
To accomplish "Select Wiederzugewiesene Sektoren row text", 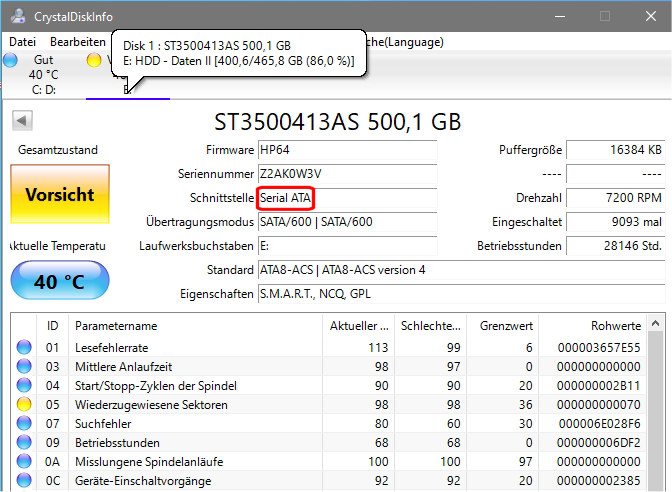I will coord(151,405).
